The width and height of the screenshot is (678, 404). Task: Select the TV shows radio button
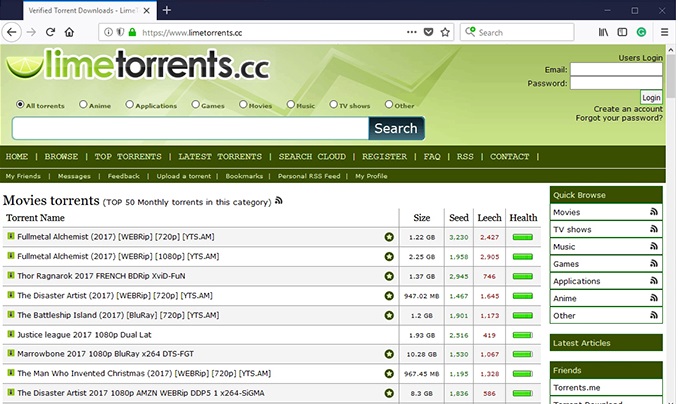pos(333,104)
